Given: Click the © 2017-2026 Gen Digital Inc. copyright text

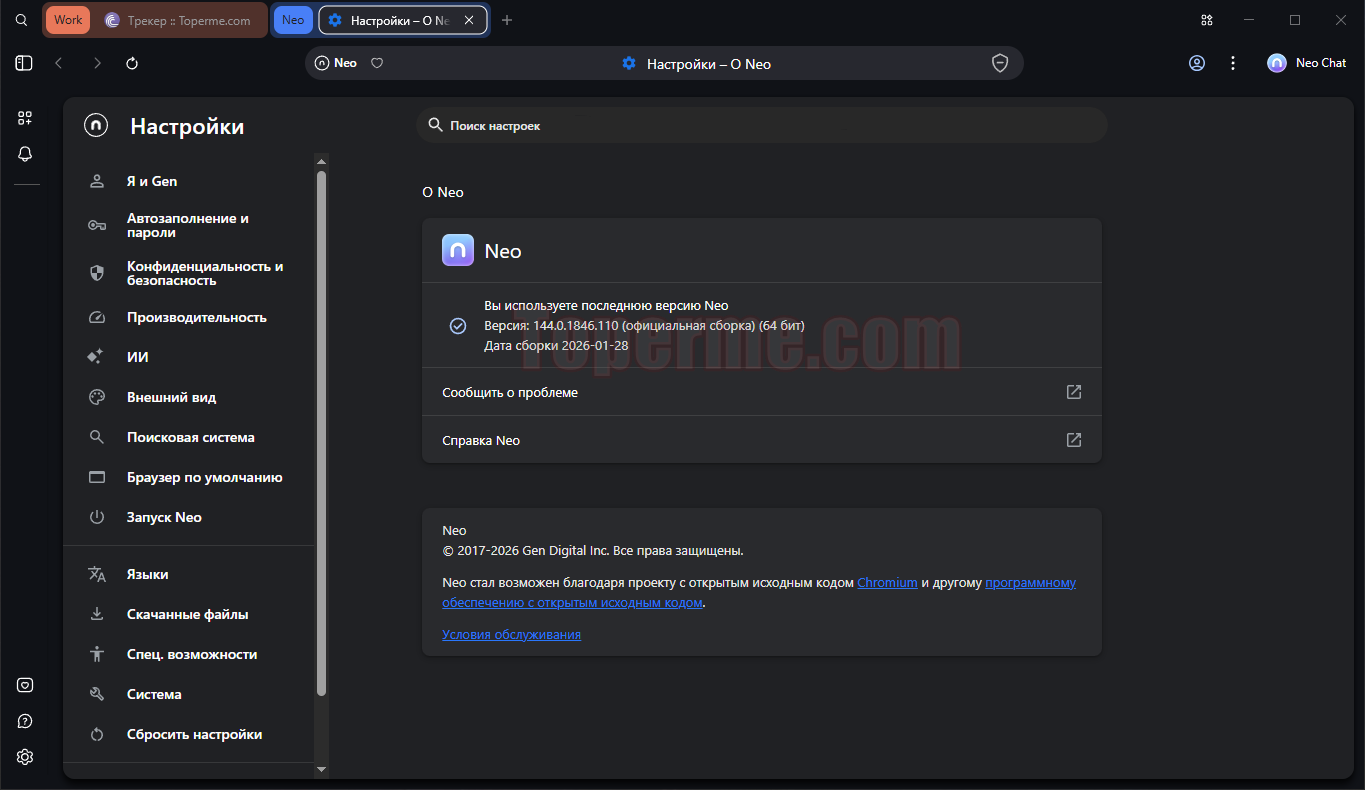Looking at the screenshot, I should 593,550.
